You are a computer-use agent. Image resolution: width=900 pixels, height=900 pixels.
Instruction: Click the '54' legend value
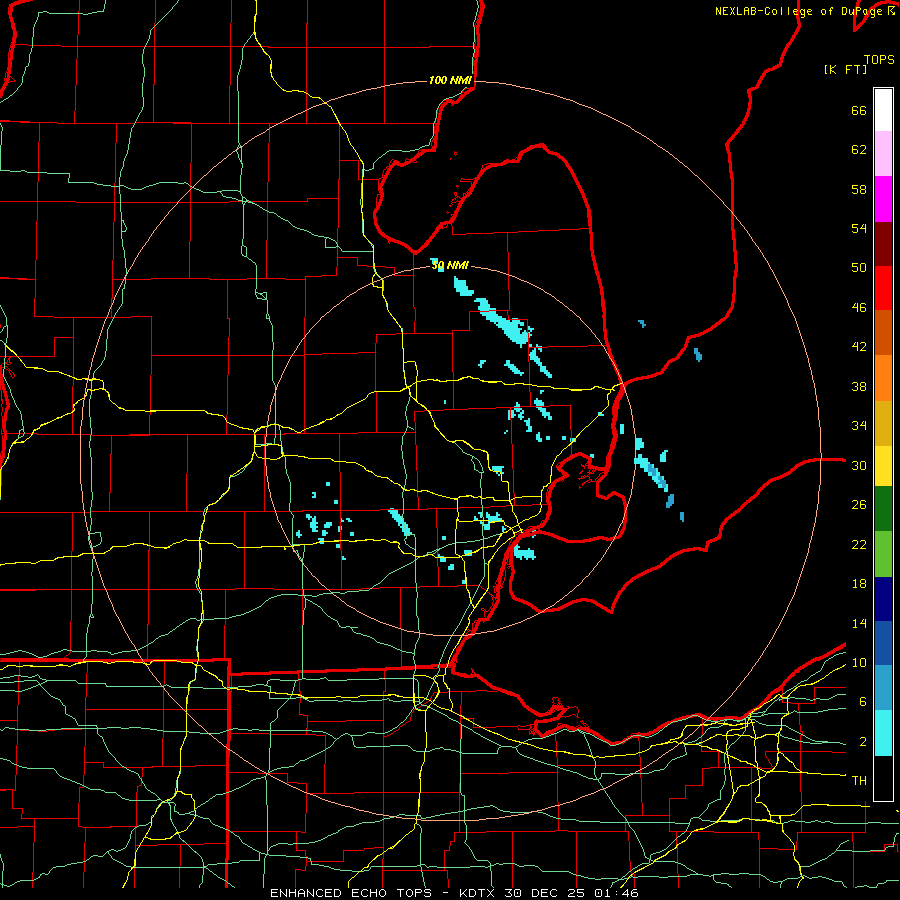[x=859, y=228]
